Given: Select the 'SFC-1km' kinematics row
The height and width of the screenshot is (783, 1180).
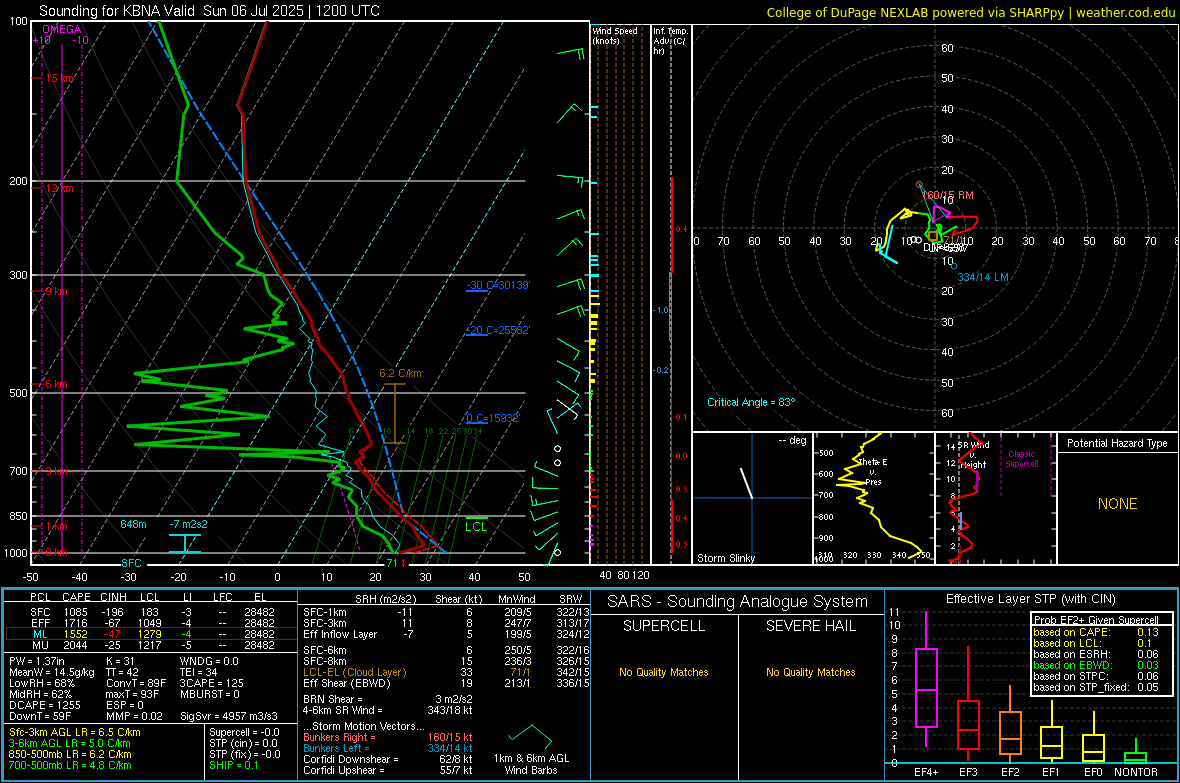Looking at the screenshot, I should (446, 613).
